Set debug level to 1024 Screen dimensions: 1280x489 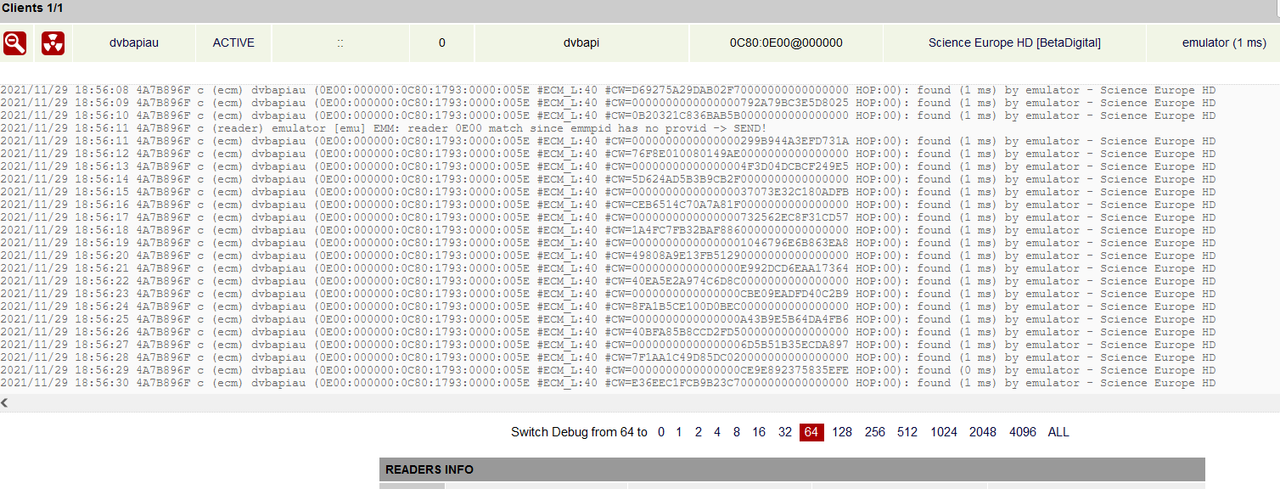[944, 432]
